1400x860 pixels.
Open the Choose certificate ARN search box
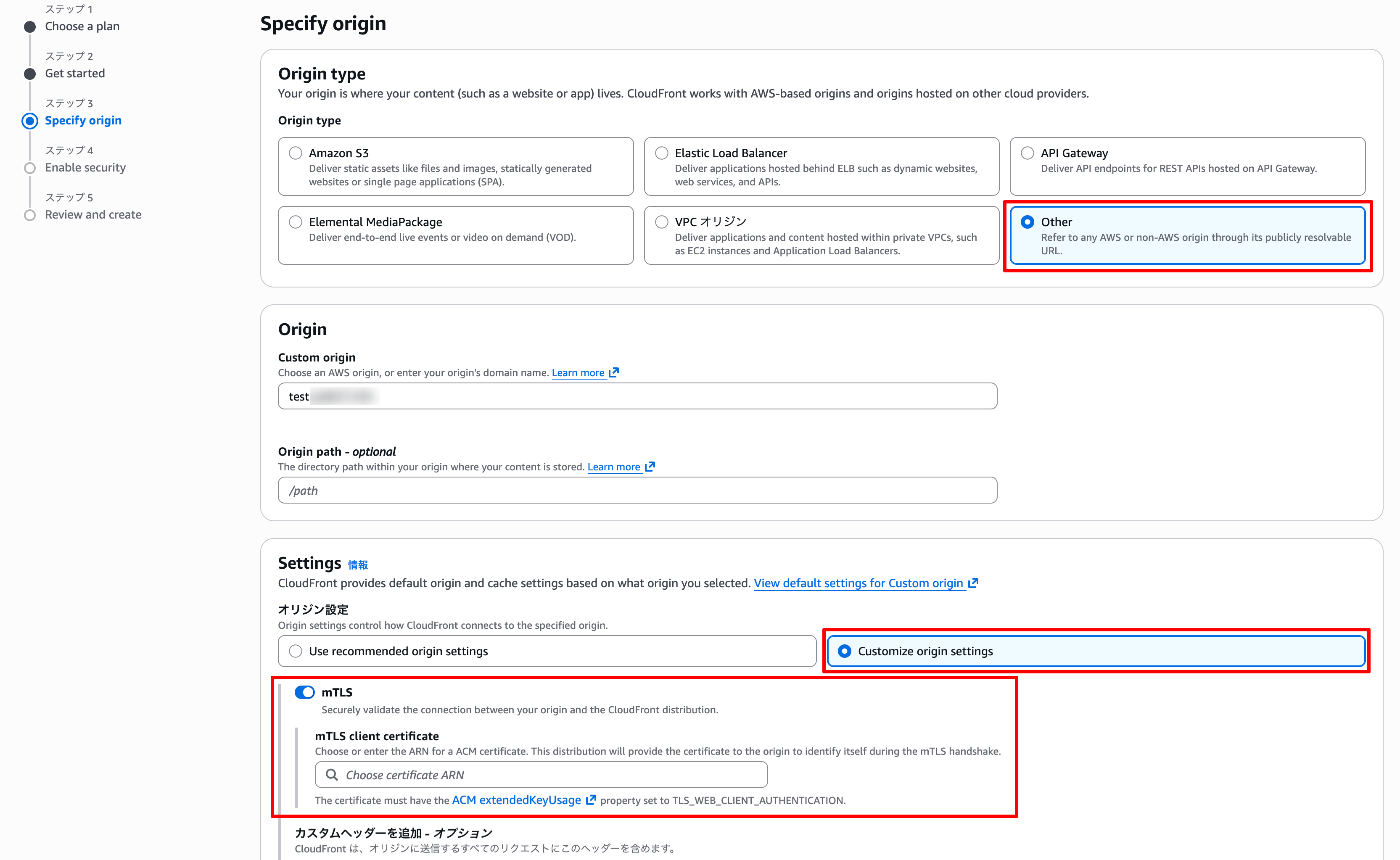pyautogui.click(x=549, y=775)
